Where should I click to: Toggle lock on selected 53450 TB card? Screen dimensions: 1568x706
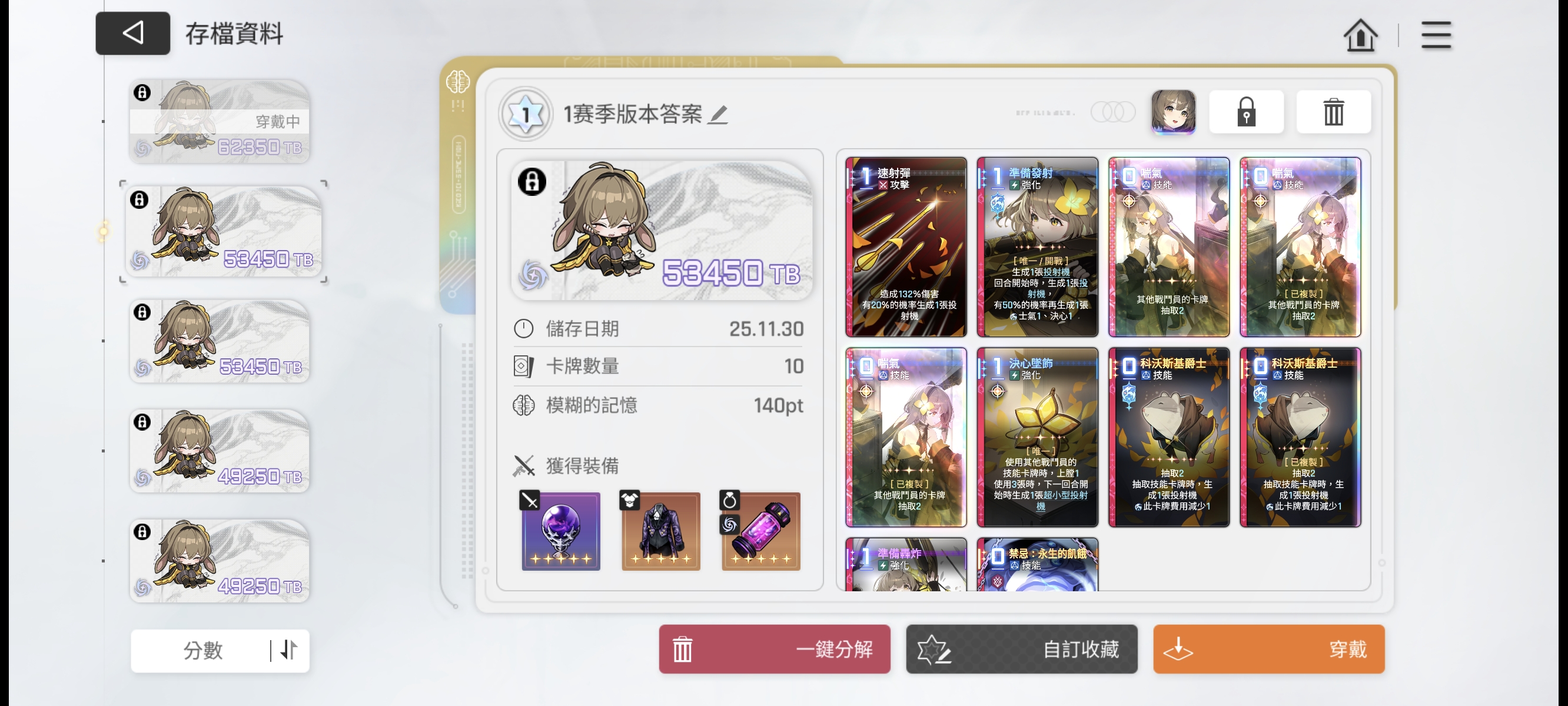(532, 181)
